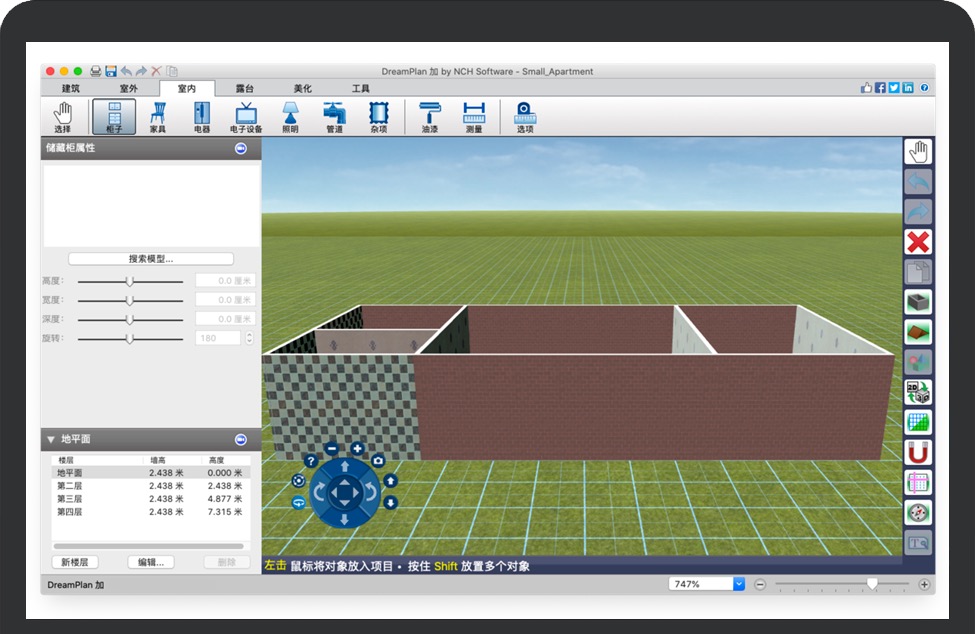Click the 搜索模型... button
The width and height of the screenshot is (975, 634).
151,259
